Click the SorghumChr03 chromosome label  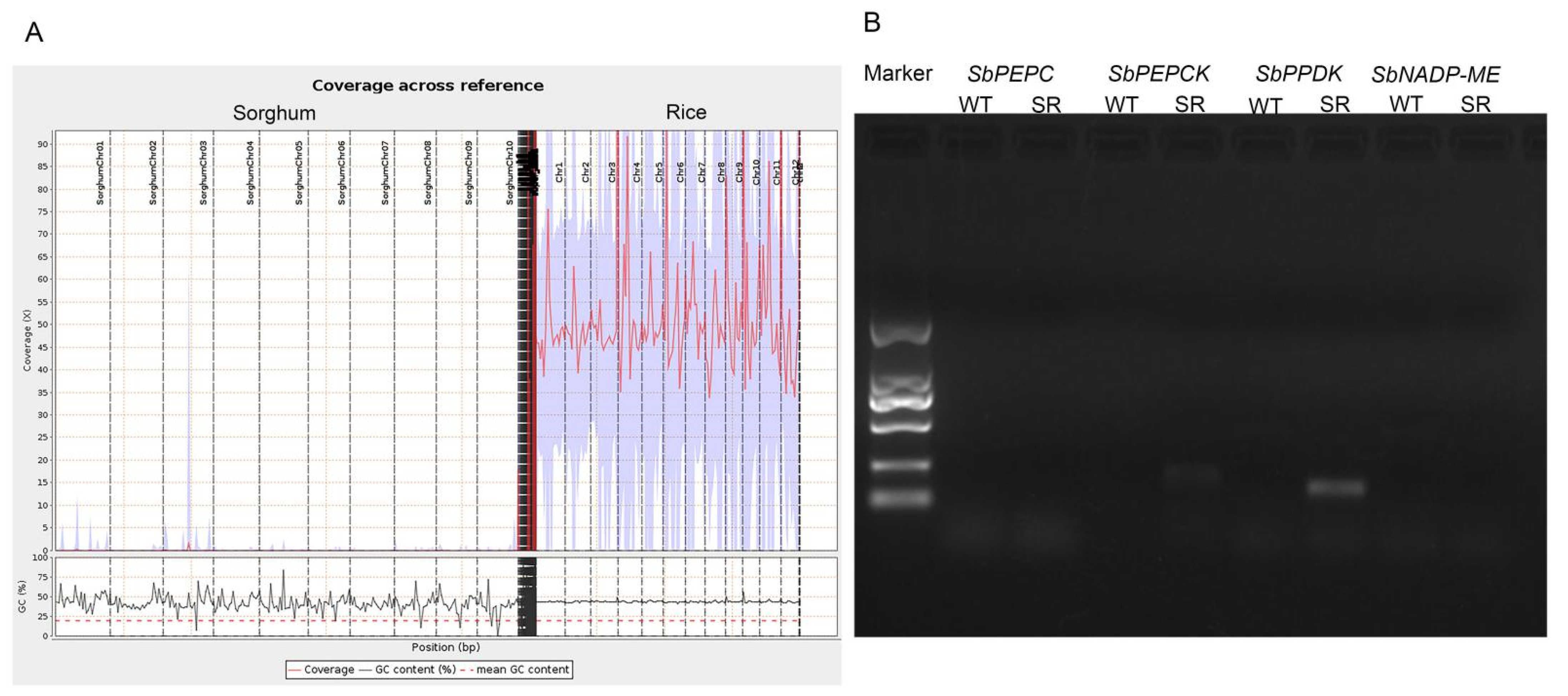203,172
